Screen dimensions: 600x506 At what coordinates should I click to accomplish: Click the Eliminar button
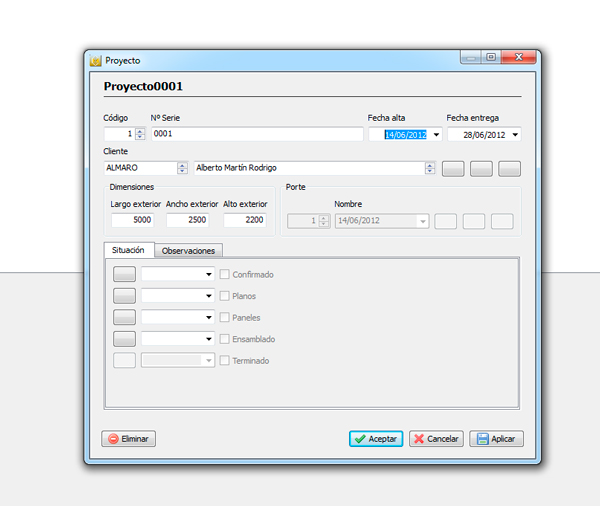[129, 439]
